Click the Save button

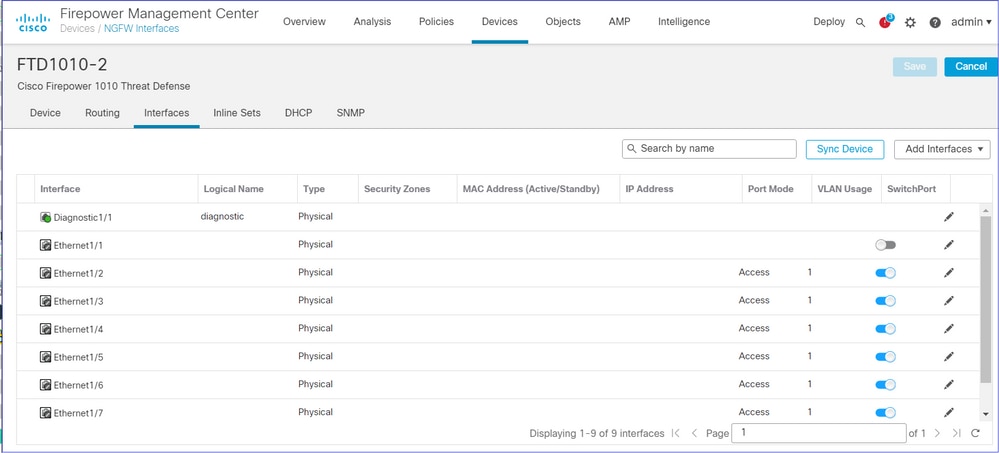coord(914,67)
